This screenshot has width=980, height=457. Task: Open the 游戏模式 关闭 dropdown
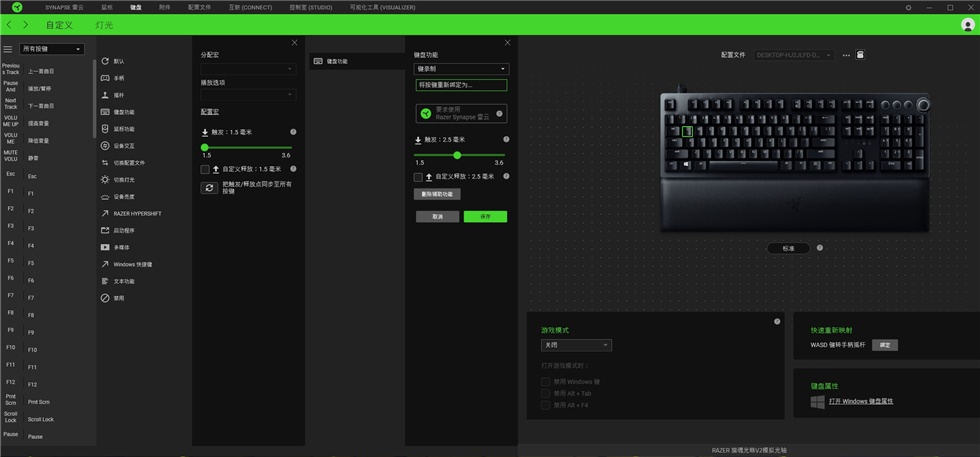click(x=576, y=345)
